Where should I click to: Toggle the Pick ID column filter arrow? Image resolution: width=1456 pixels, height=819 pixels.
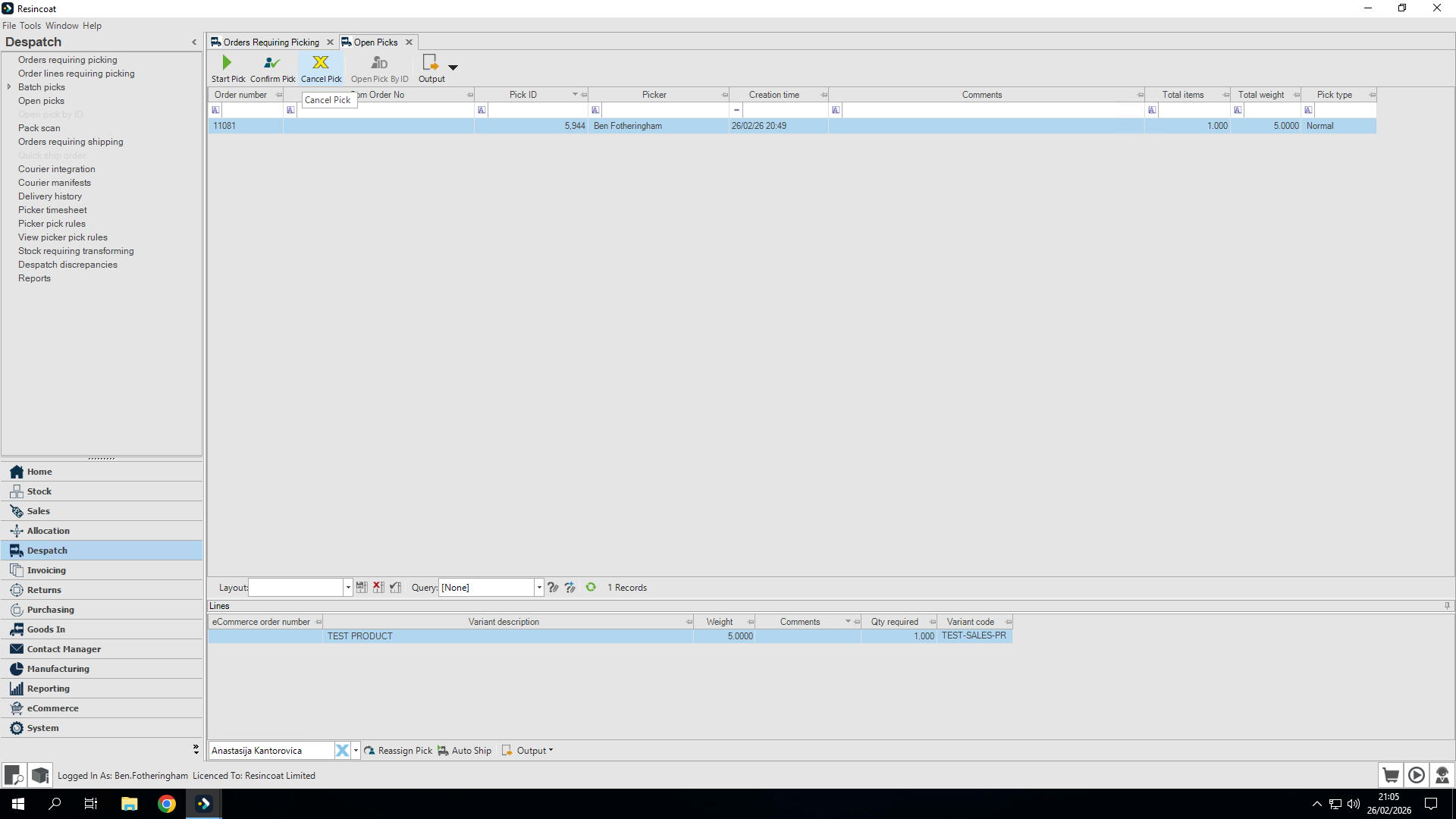(575, 95)
